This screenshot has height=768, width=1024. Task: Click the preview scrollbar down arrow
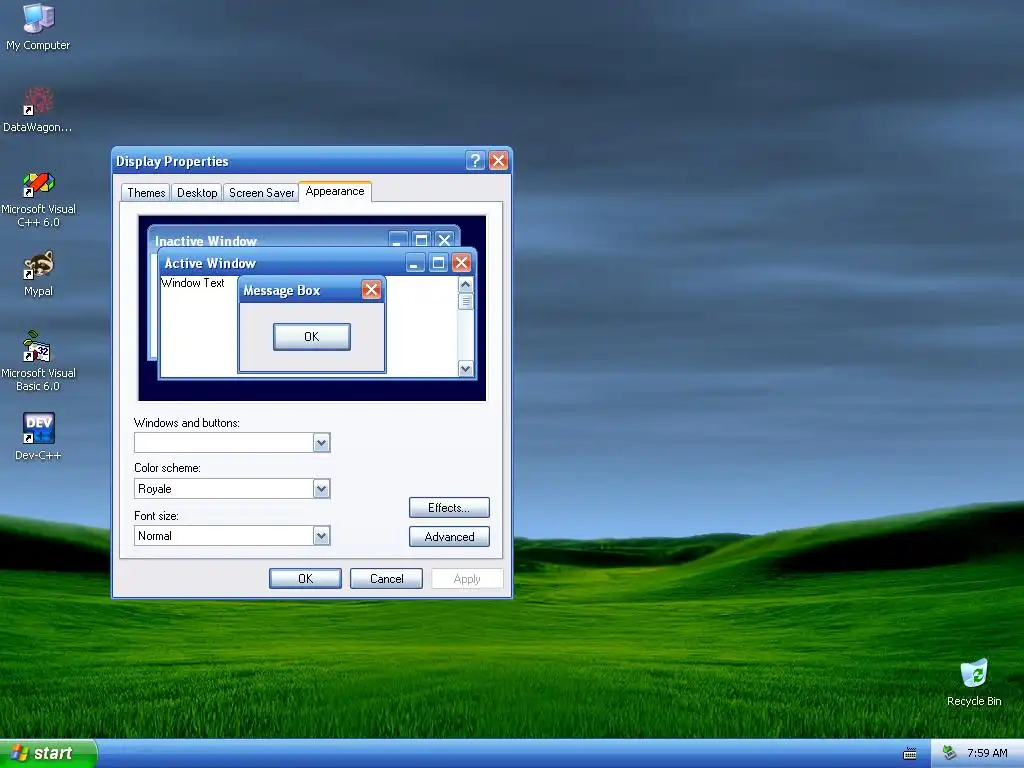[x=465, y=368]
